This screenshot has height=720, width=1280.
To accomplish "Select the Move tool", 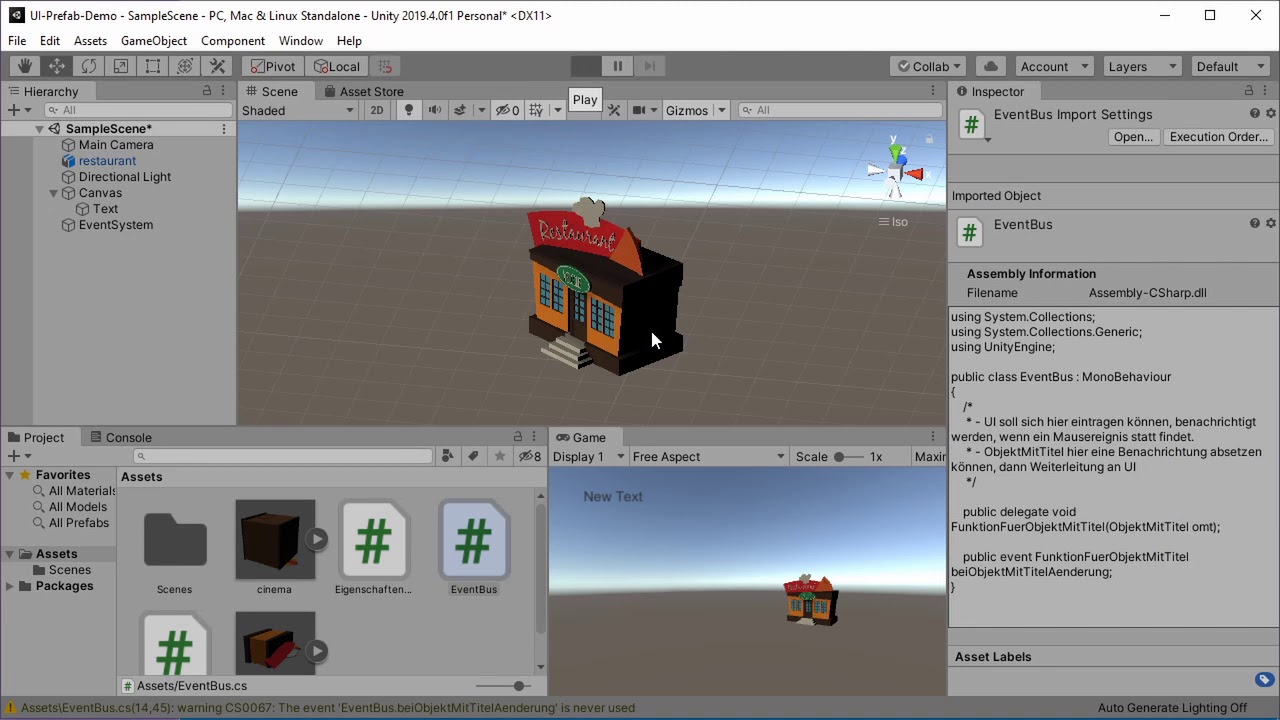I will pos(57,66).
